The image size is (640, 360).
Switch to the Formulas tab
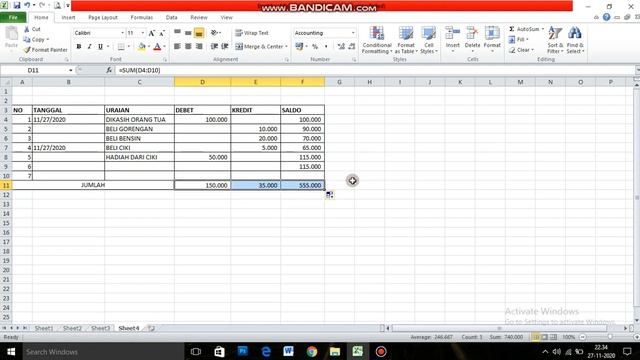click(142, 18)
